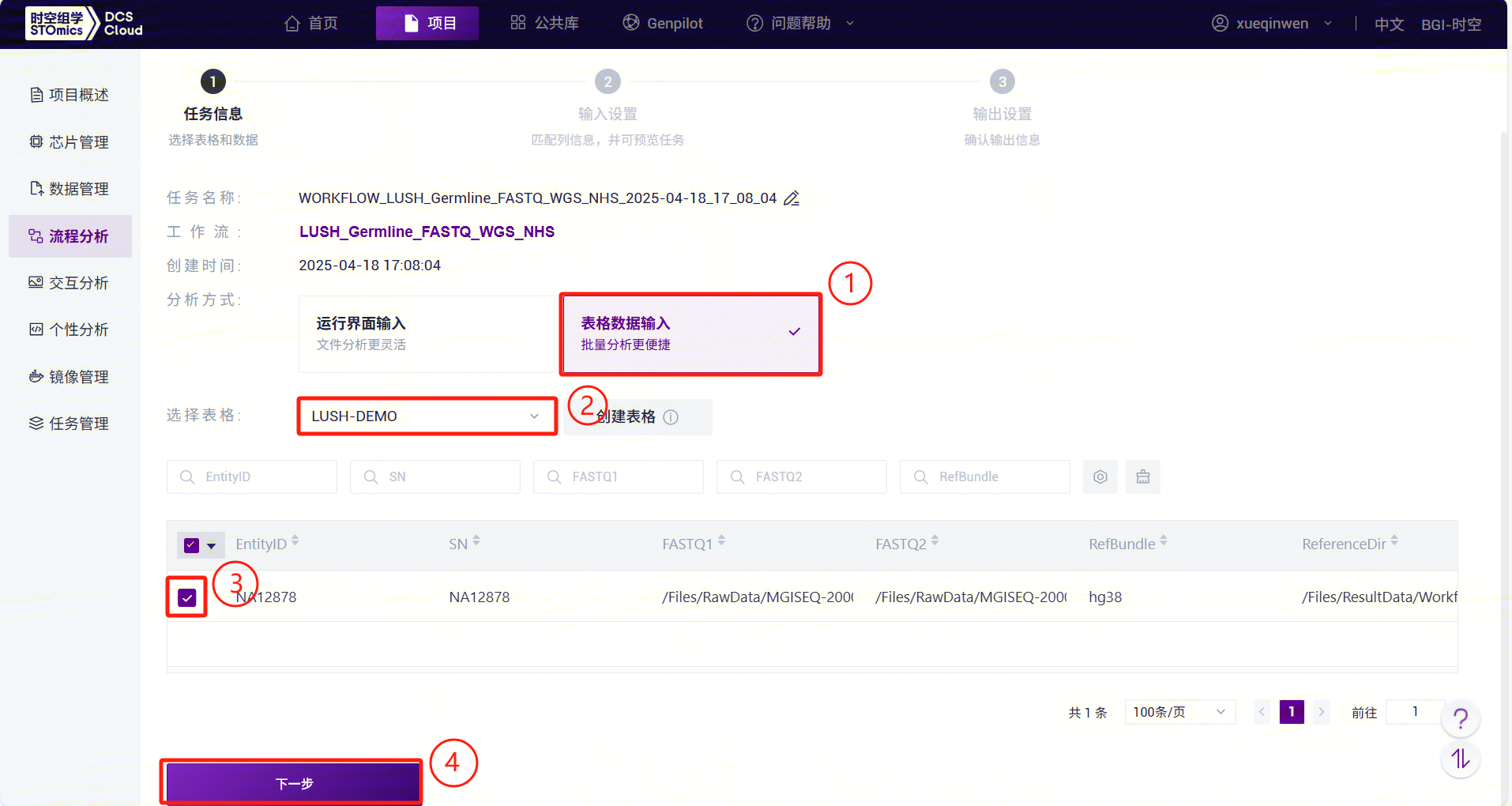
Task: Click the hg38 RefBundle cell
Action: (x=1105, y=597)
